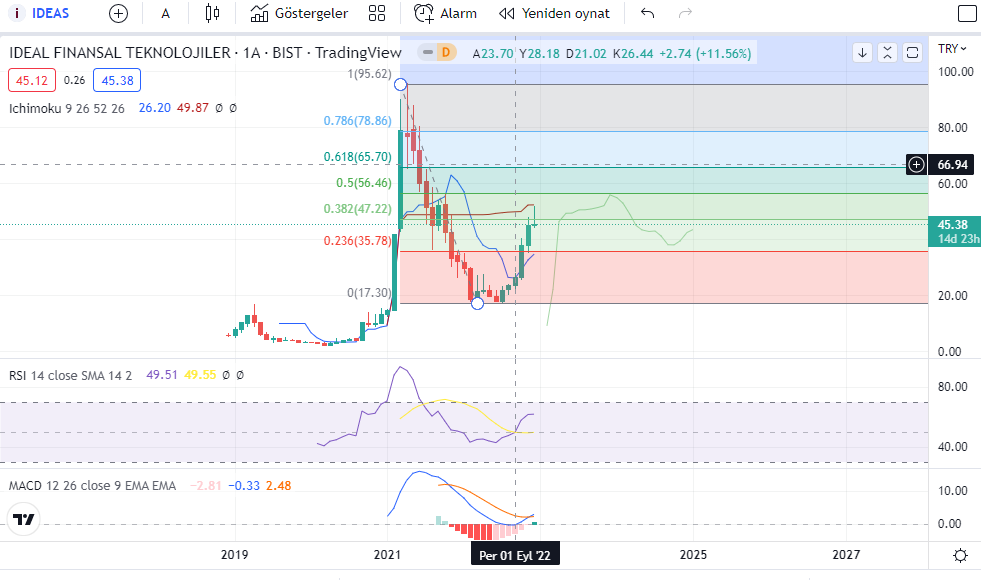Maximize the main chart pane
Viewport: 981px width, 580px height.
point(912,53)
